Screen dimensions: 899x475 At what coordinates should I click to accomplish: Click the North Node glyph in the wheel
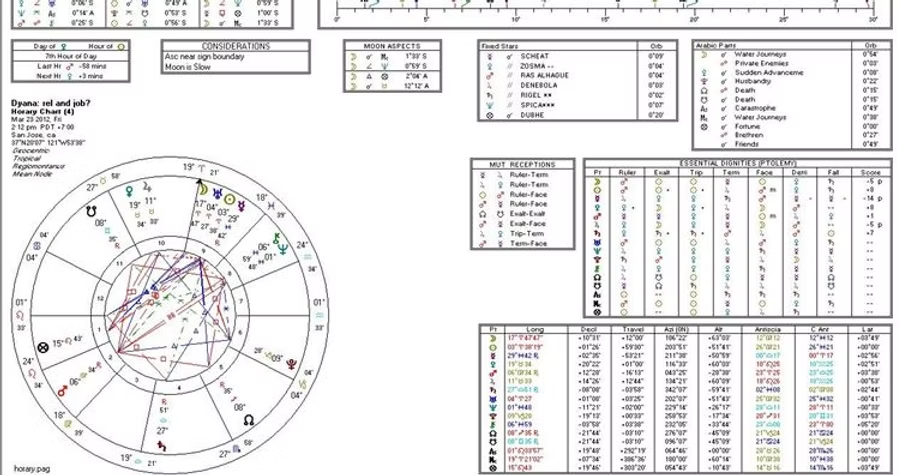[248, 420]
